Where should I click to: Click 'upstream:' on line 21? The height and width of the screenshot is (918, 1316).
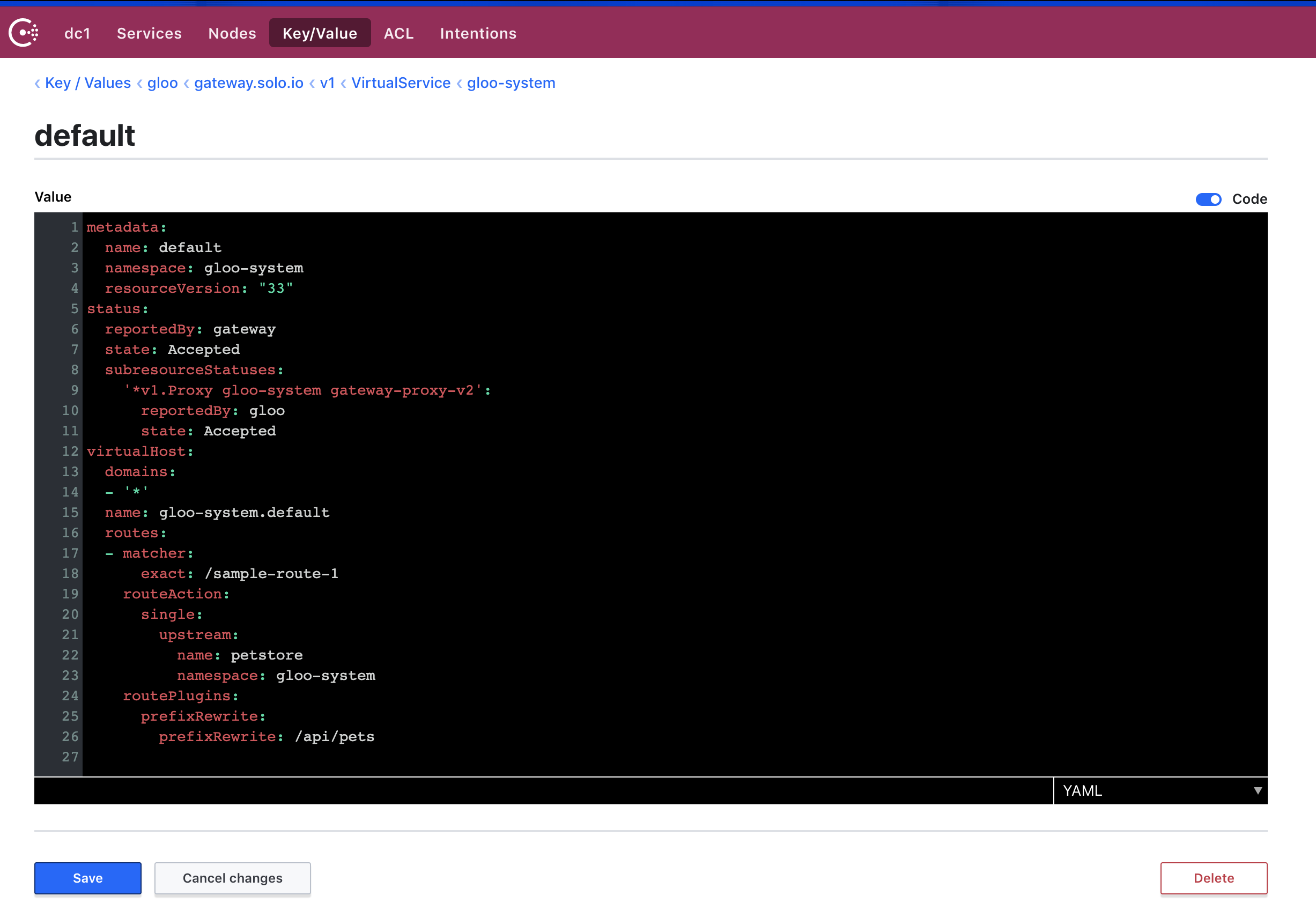pos(198,635)
